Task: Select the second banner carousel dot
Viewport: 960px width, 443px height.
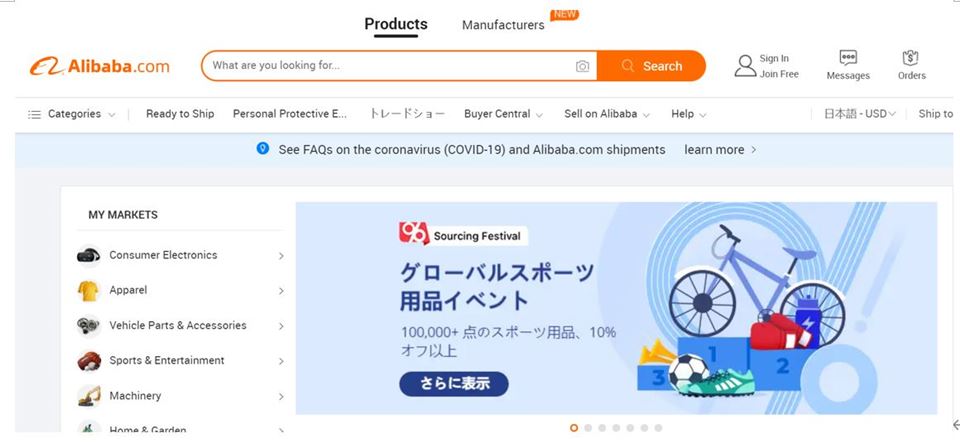Action: tap(588, 428)
